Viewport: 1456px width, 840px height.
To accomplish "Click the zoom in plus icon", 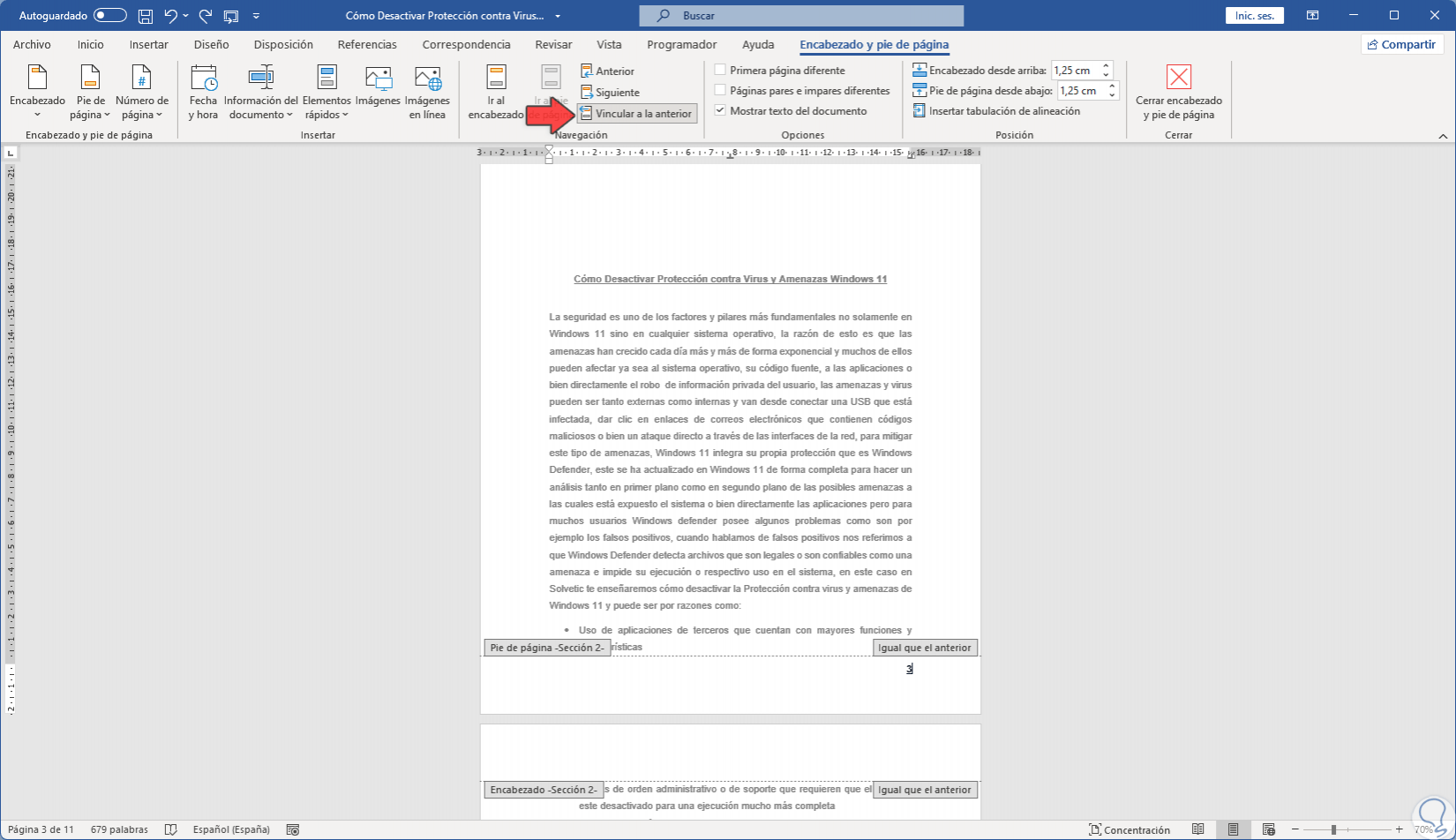I will pyautogui.click(x=1400, y=829).
